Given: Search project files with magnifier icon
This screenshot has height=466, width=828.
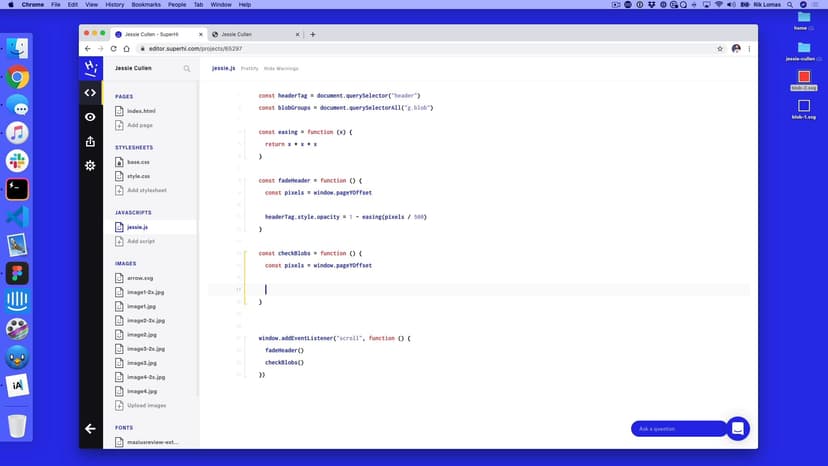Looking at the screenshot, I should point(186,69).
